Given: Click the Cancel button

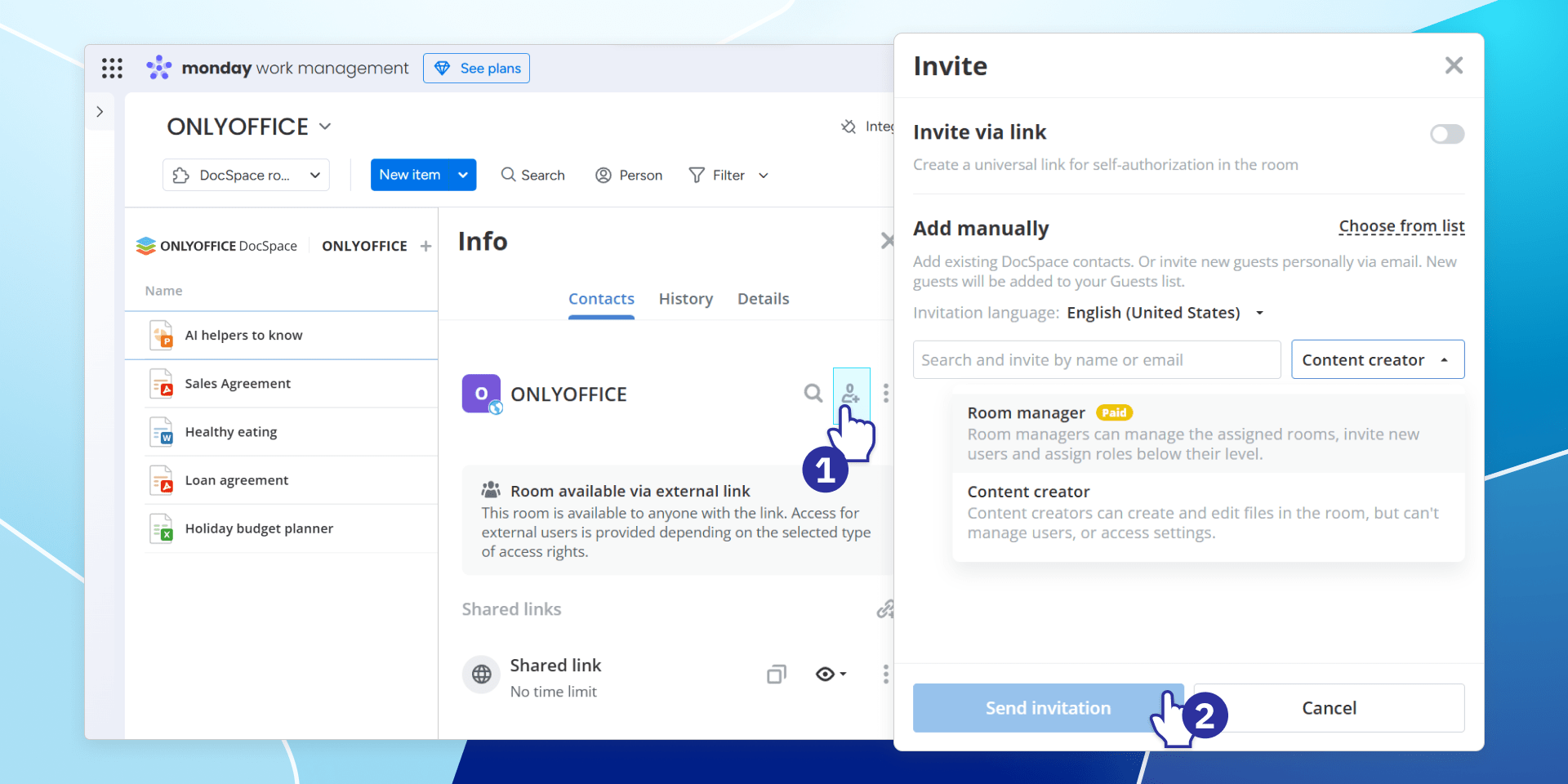Looking at the screenshot, I should coord(1329,708).
